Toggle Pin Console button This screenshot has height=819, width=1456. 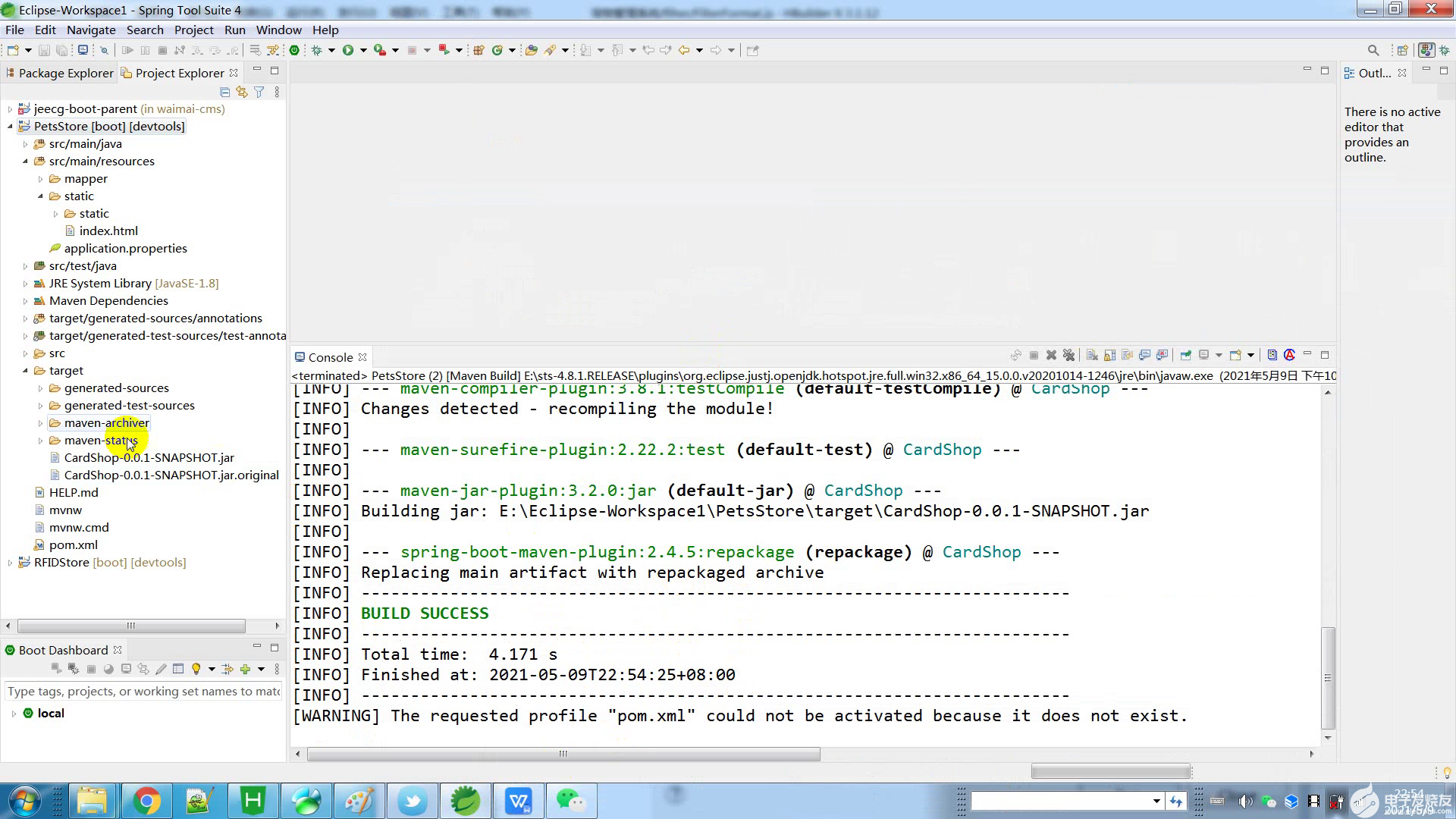1185,355
